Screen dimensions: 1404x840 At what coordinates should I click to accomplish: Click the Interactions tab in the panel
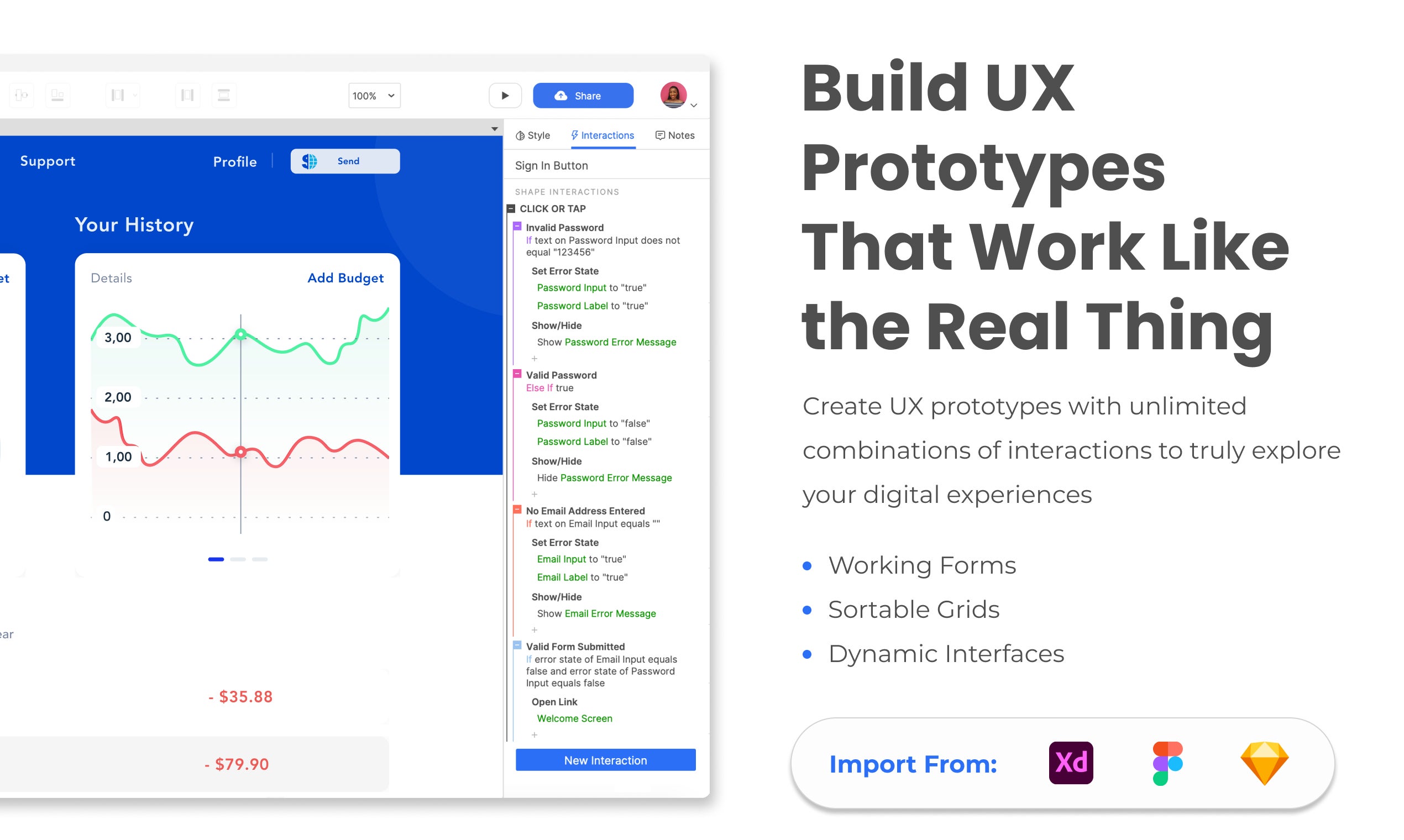pos(600,135)
